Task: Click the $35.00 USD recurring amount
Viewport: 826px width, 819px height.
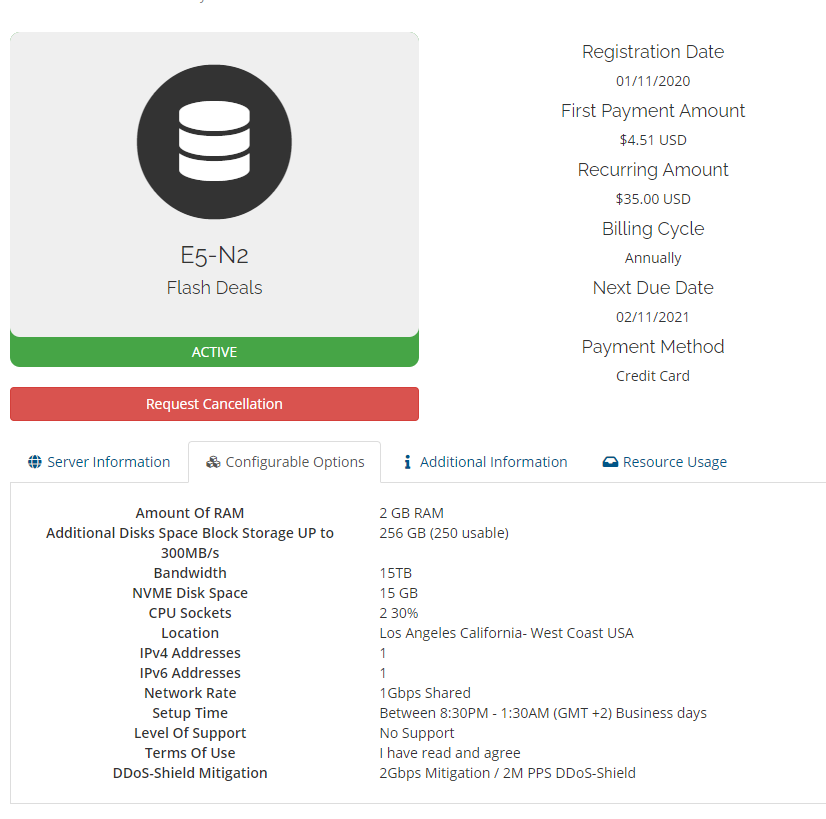Action: coord(653,199)
